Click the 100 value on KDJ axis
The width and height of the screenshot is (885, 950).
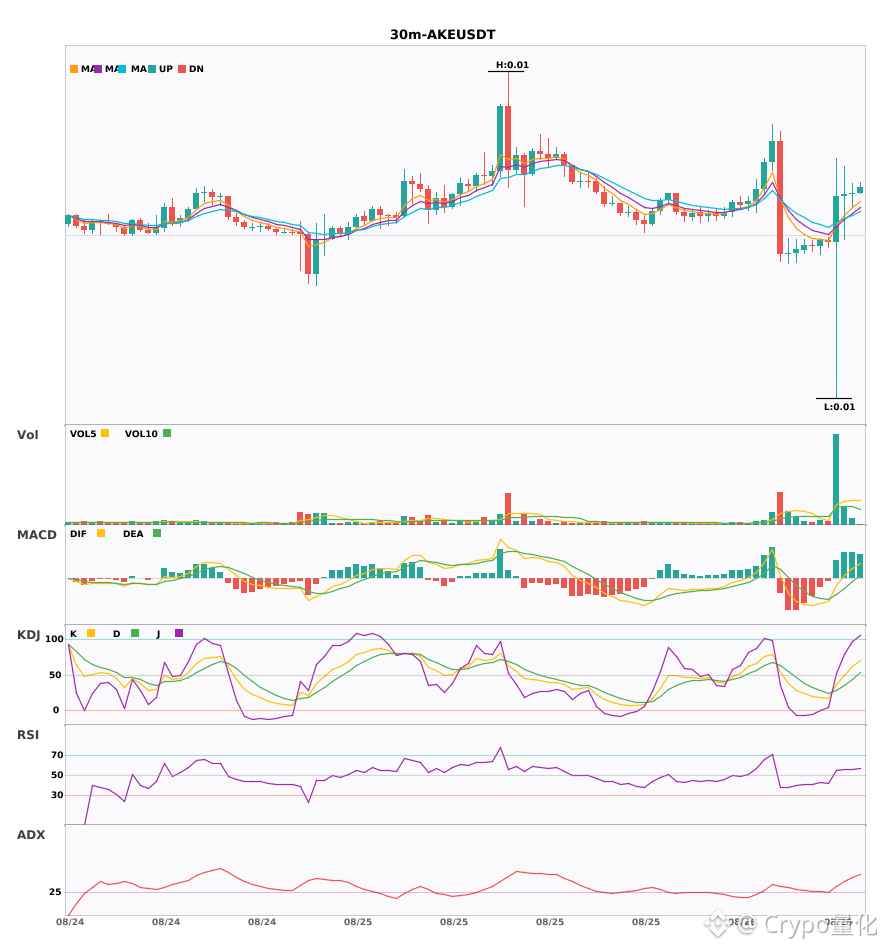(x=55, y=639)
